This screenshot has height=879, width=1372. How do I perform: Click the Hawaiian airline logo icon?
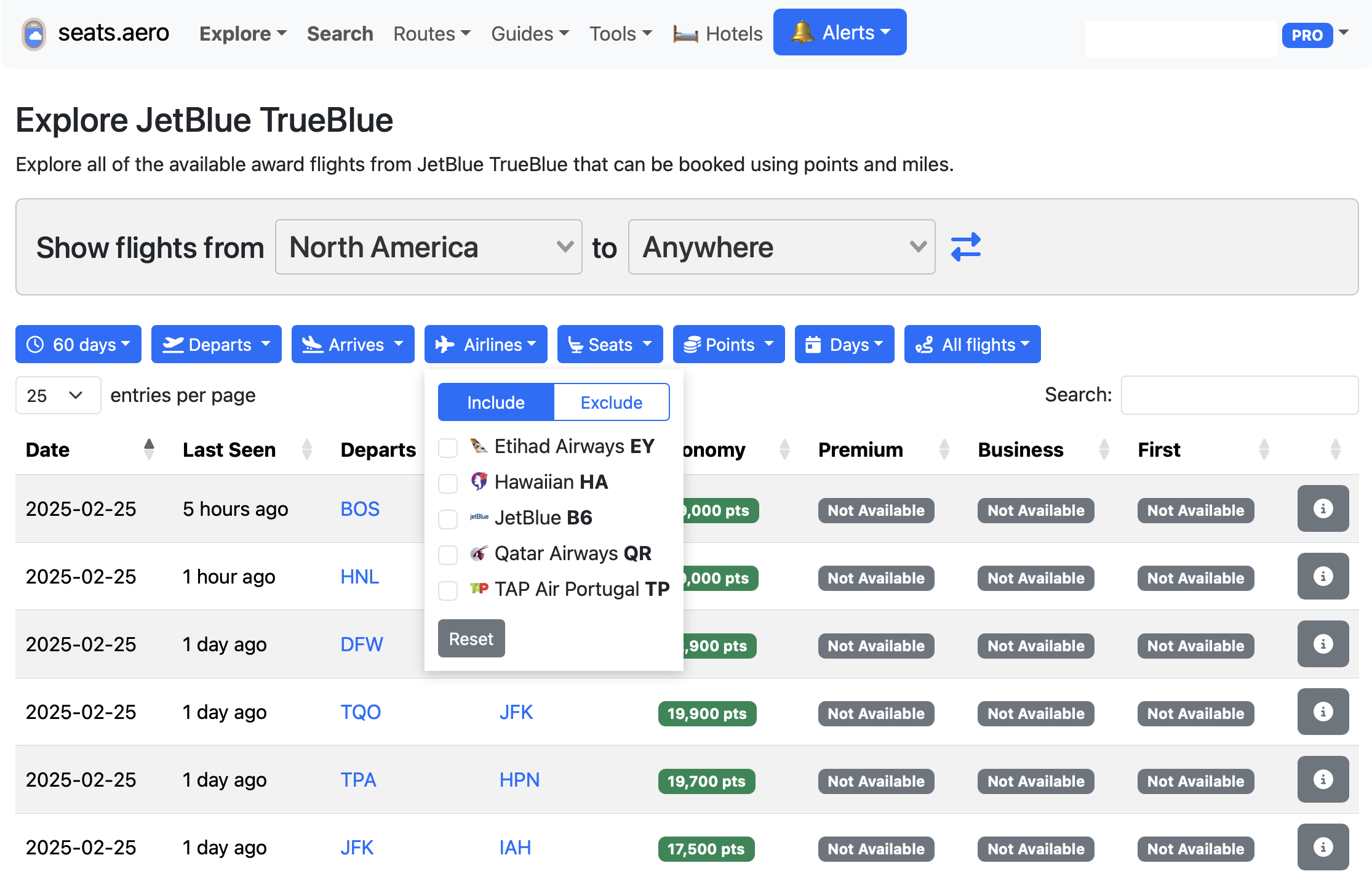(x=479, y=481)
